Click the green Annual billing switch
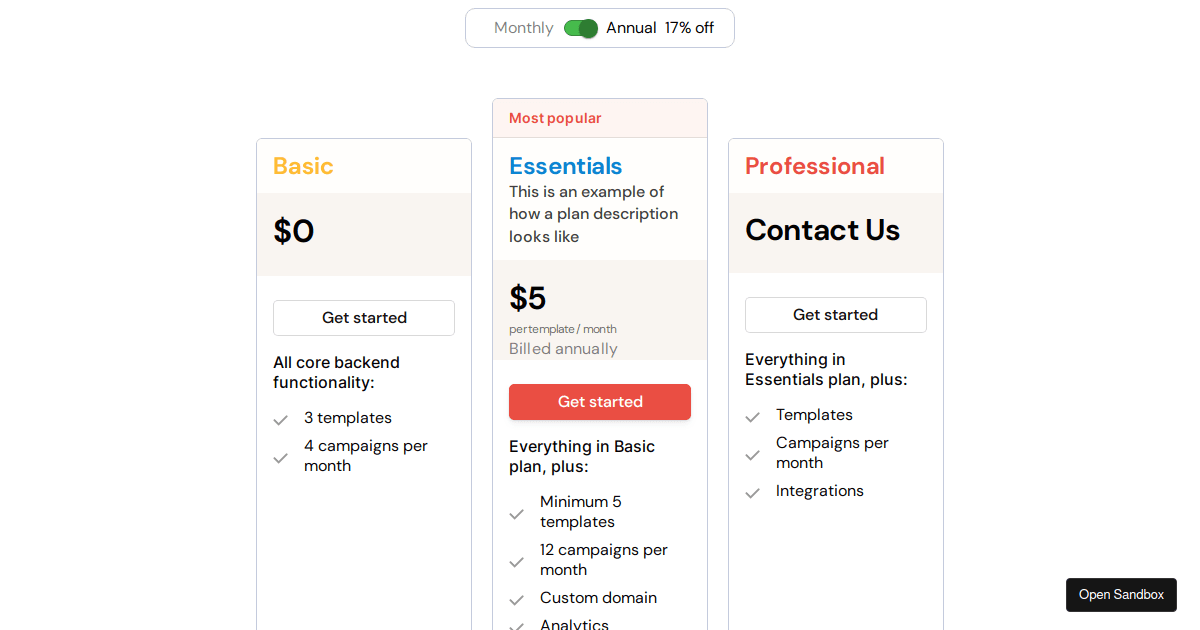Screen dimensions: 1200x630 pos(581,28)
